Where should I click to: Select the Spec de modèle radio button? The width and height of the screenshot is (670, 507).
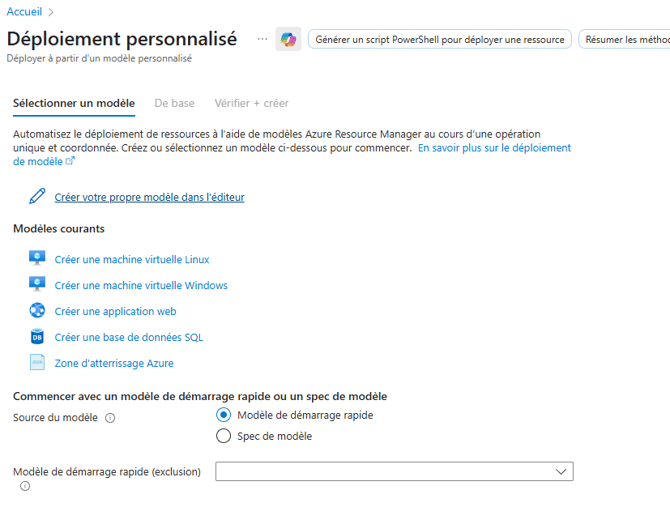coord(224,436)
